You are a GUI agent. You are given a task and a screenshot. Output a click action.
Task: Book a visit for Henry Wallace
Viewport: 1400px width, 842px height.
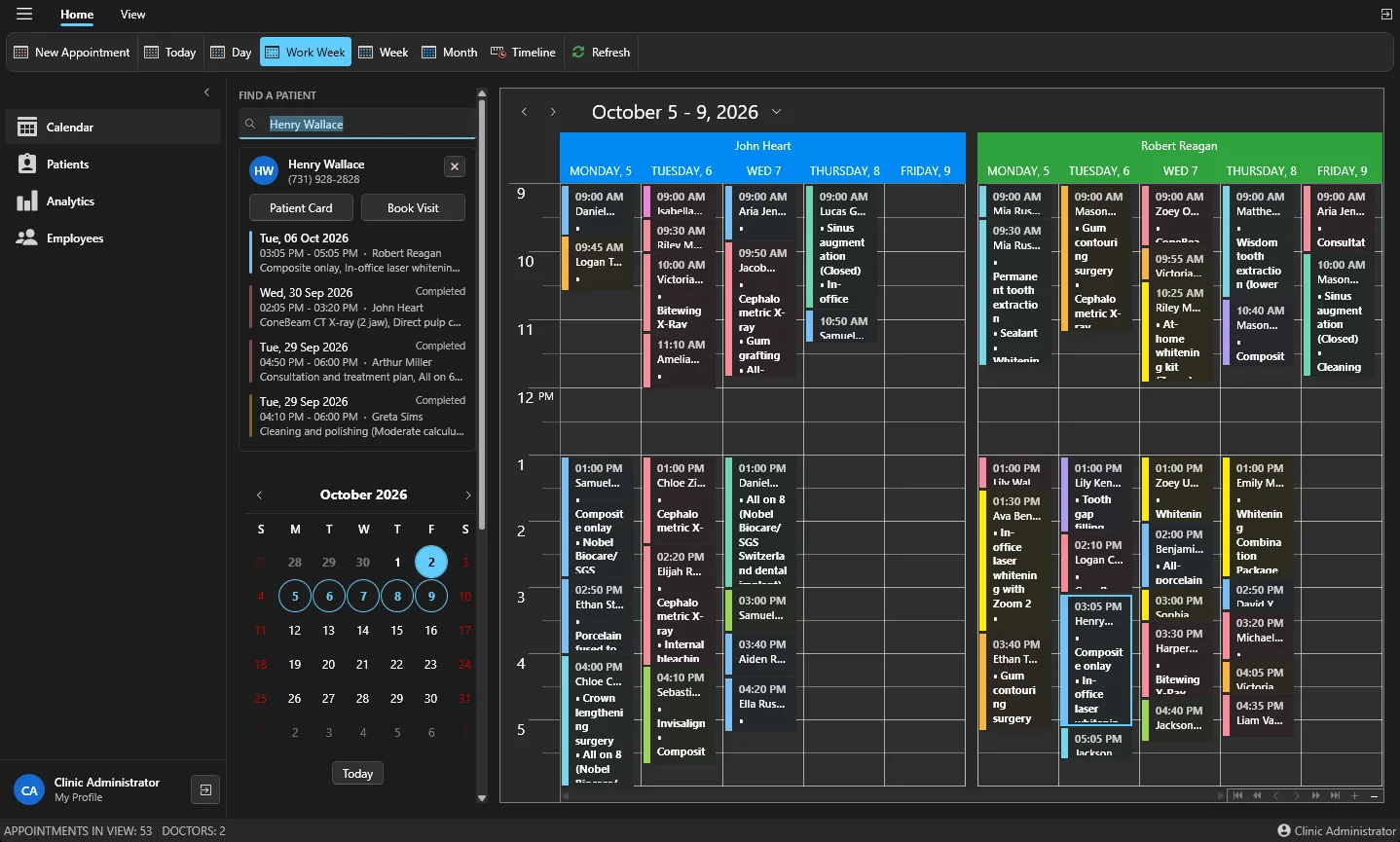coord(413,207)
